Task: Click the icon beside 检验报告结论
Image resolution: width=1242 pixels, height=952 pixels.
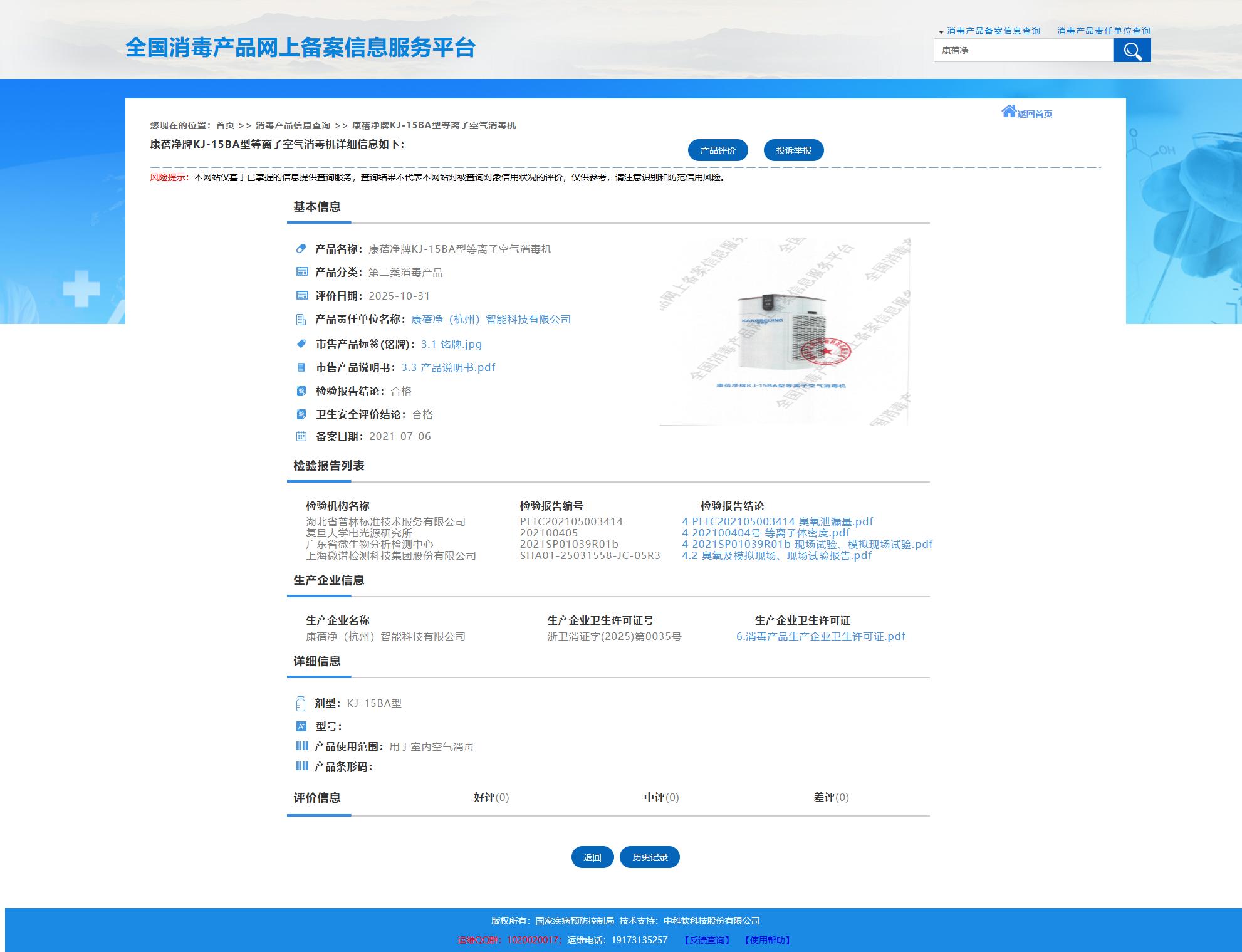Action: pyautogui.click(x=301, y=391)
